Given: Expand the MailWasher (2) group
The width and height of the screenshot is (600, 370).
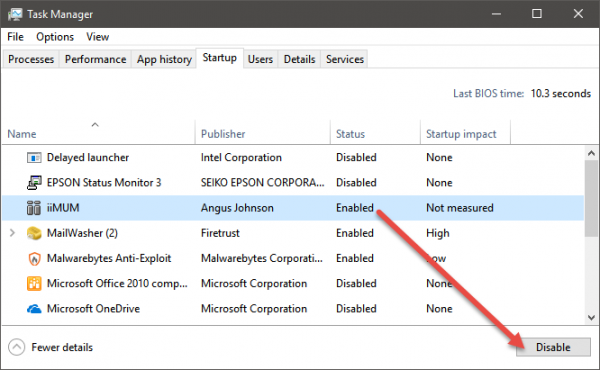Looking at the screenshot, I should (12, 233).
